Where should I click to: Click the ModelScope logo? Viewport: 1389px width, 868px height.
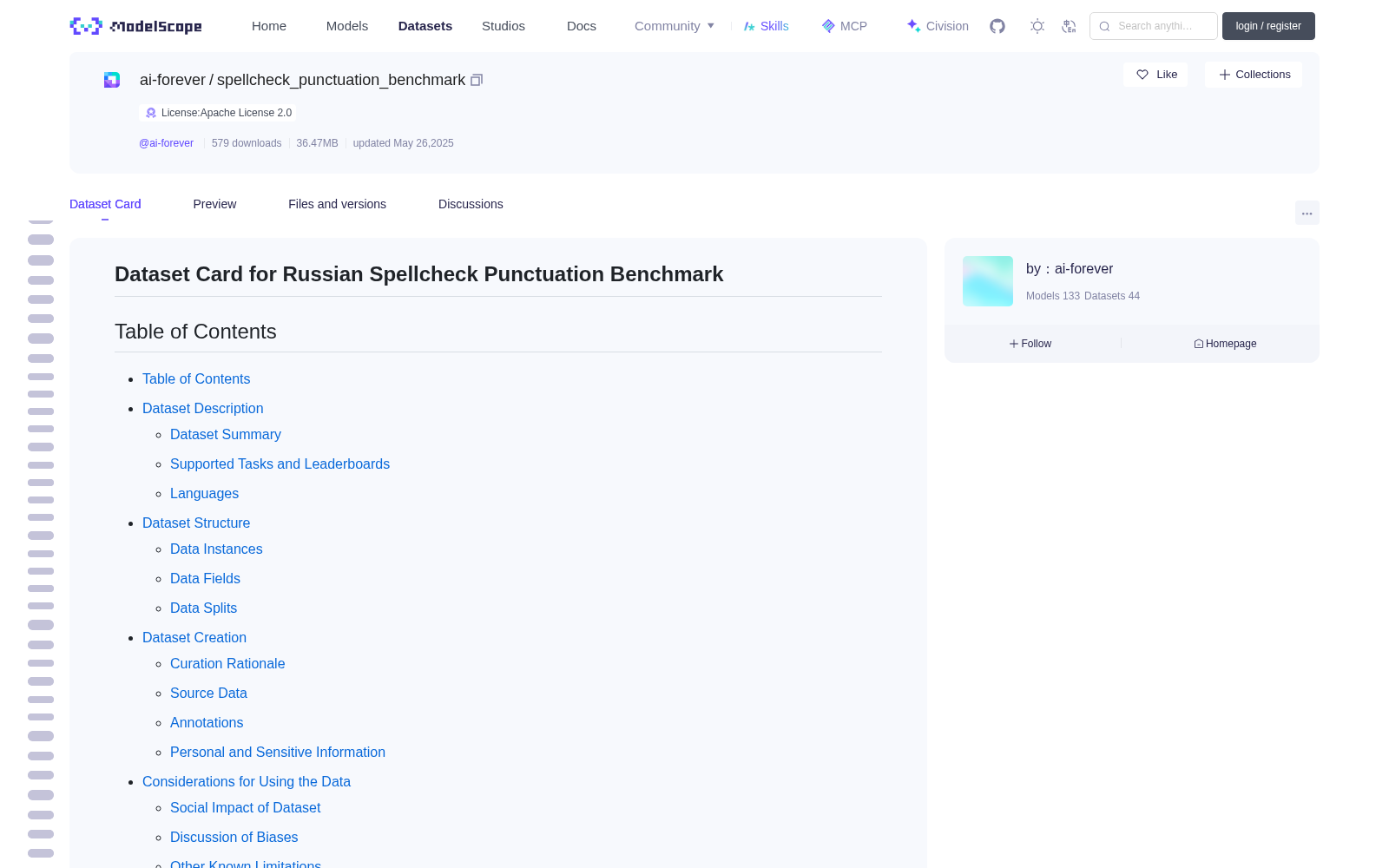[135, 26]
